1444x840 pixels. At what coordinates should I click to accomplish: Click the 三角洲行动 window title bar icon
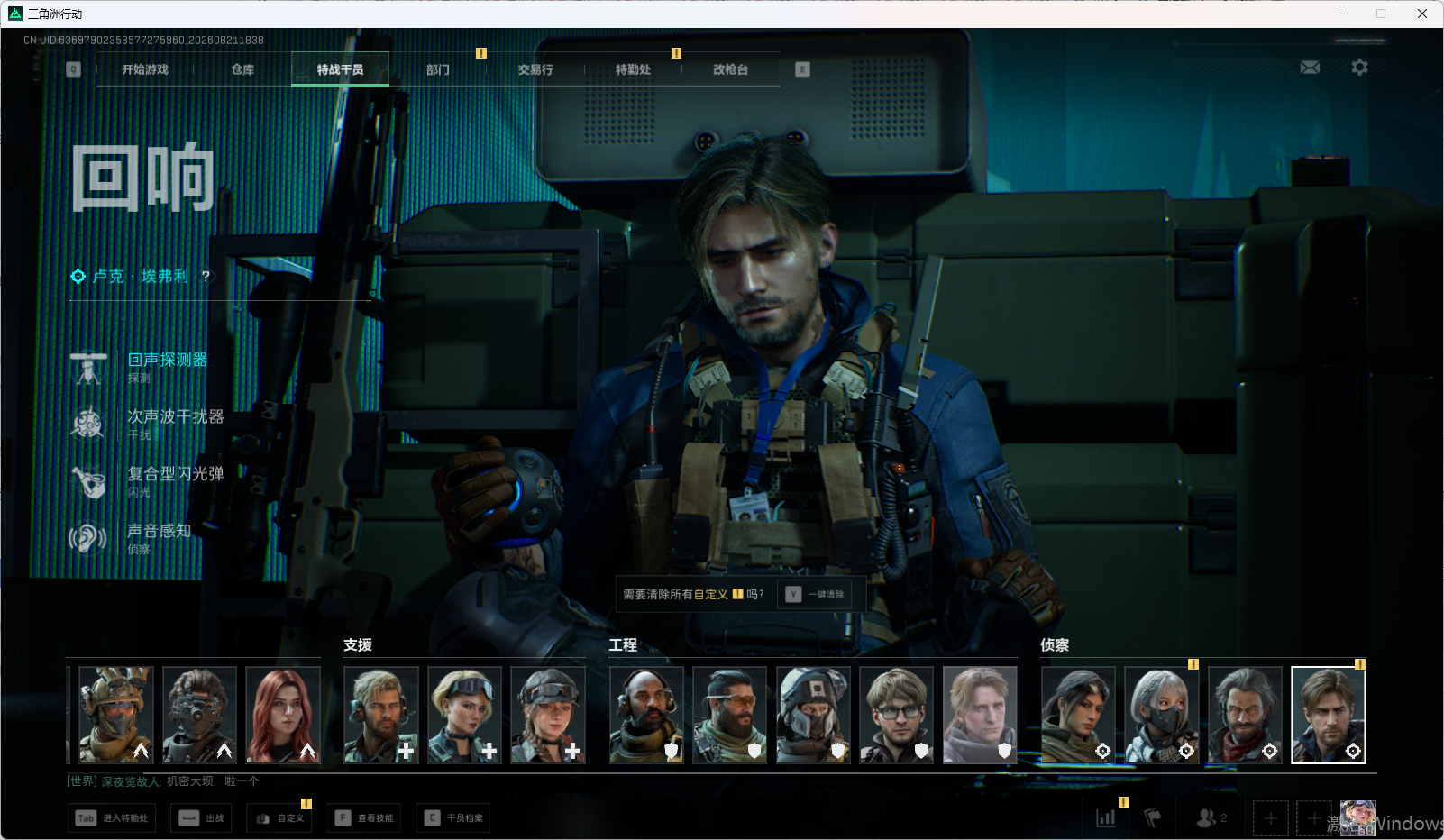coord(15,14)
